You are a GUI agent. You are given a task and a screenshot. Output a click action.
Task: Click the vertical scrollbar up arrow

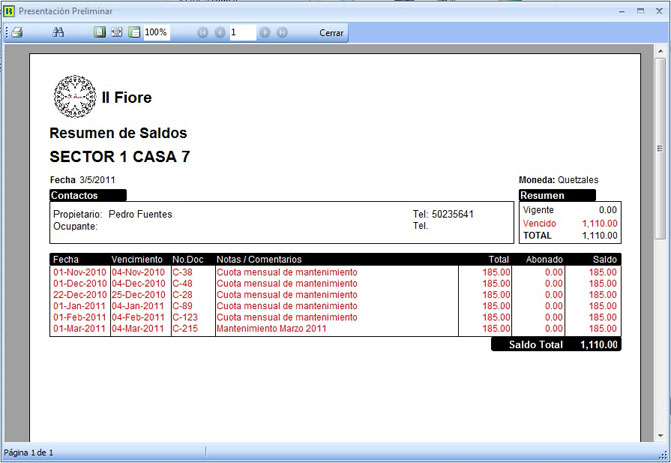[x=660, y=50]
